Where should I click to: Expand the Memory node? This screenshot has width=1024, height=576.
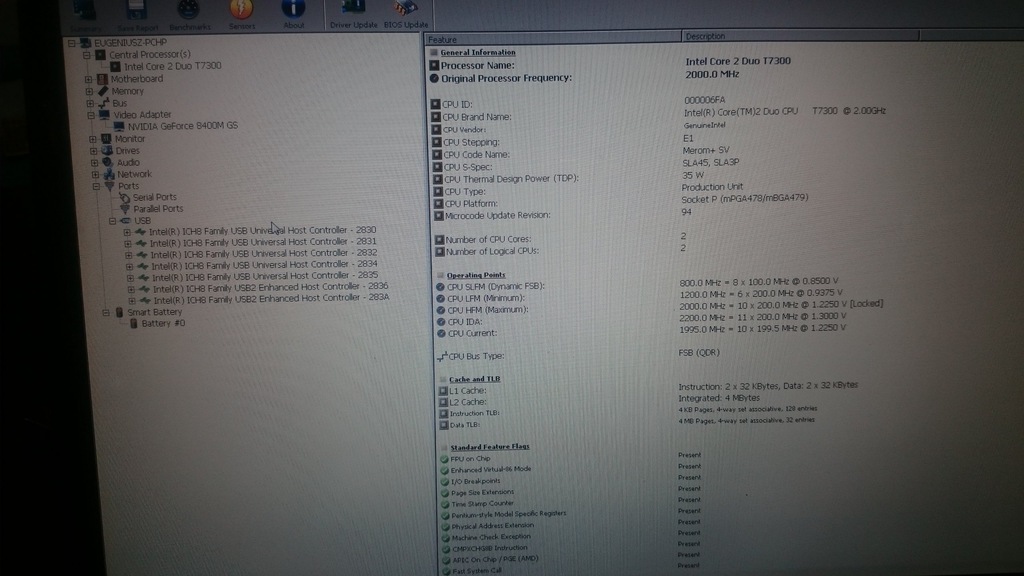[x=89, y=91]
